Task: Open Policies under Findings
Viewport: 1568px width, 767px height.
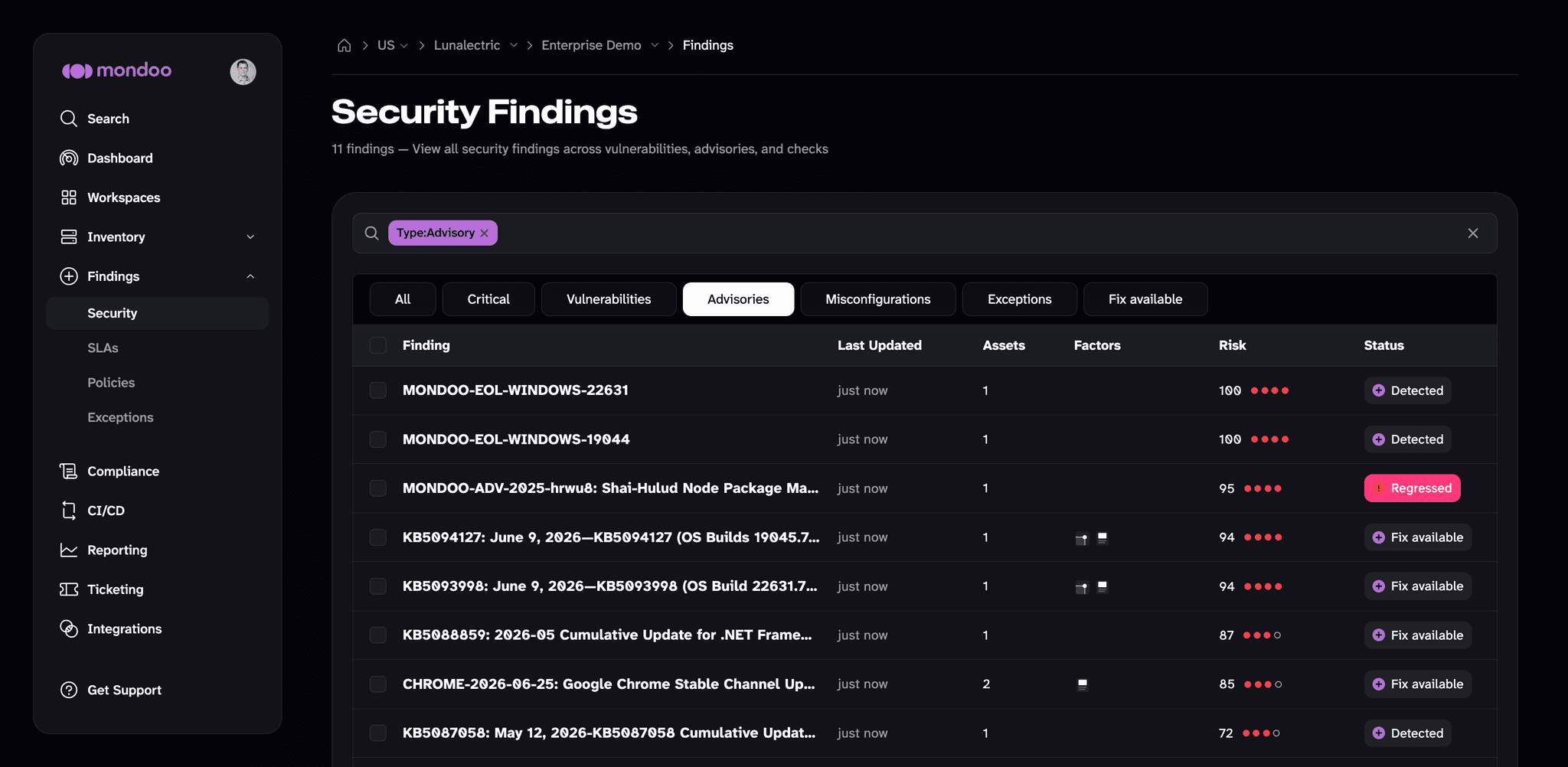Action: click(111, 383)
